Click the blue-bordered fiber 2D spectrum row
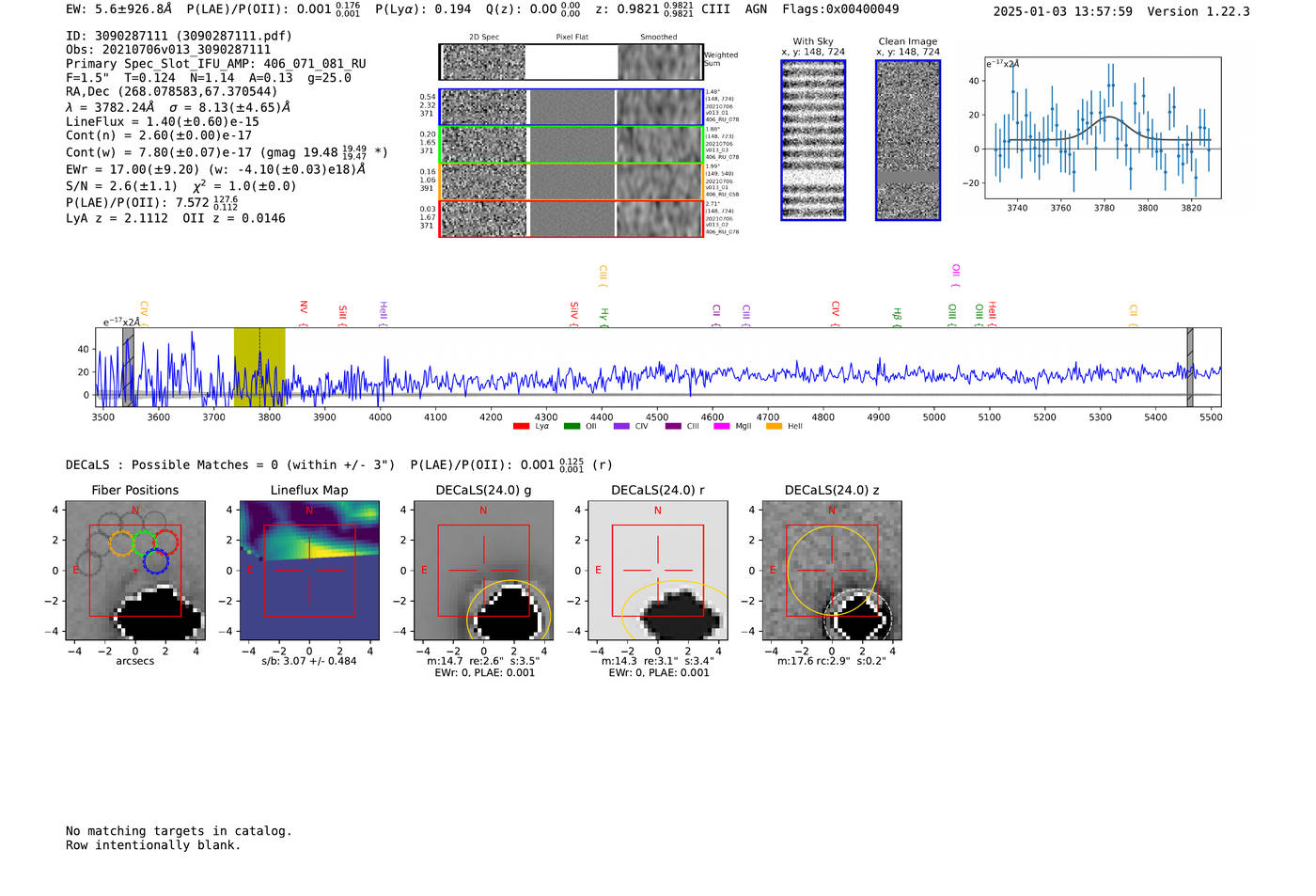The height and width of the screenshot is (896, 1316). [x=571, y=107]
